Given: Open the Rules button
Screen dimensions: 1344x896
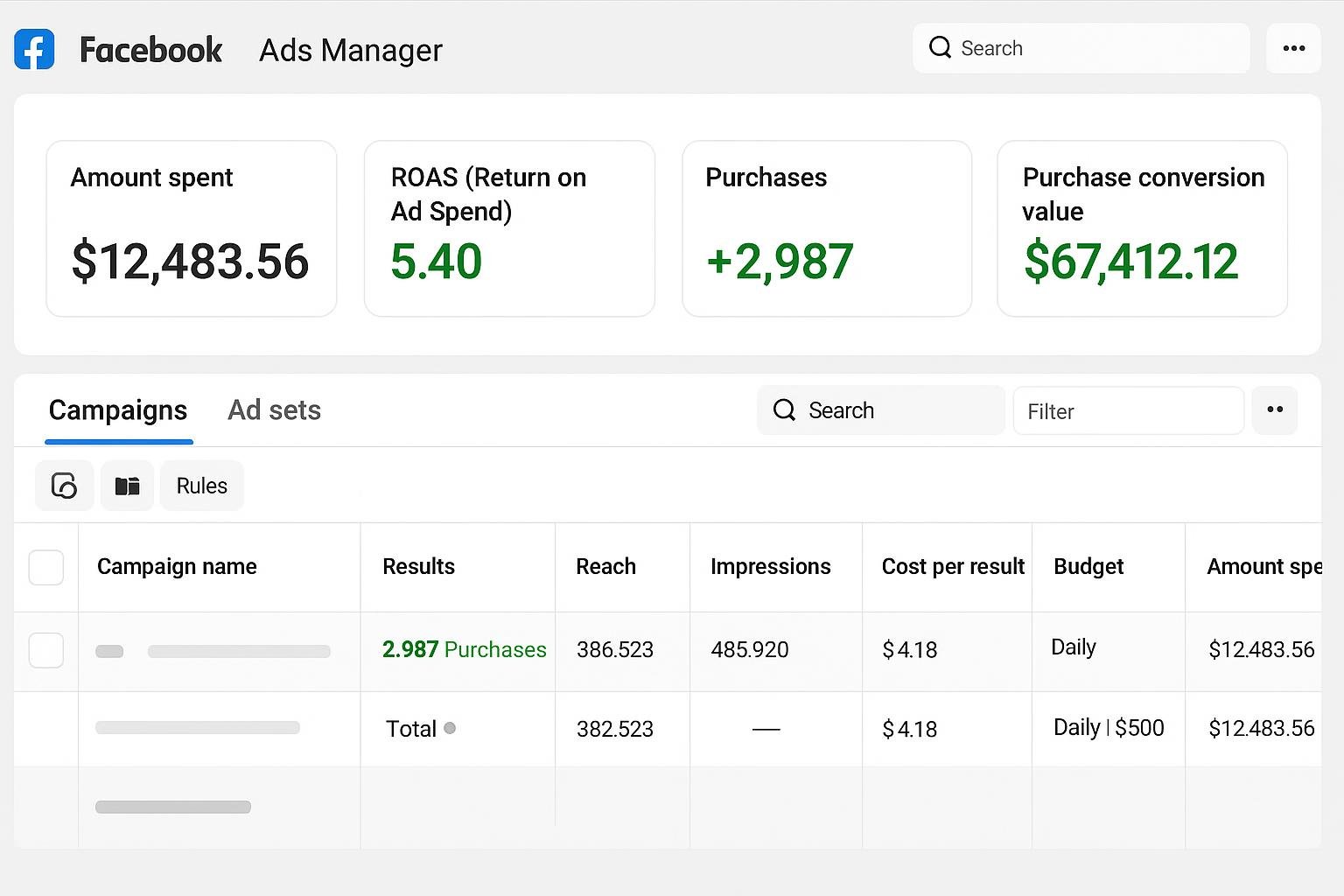Looking at the screenshot, I should (x=201, y=486).
